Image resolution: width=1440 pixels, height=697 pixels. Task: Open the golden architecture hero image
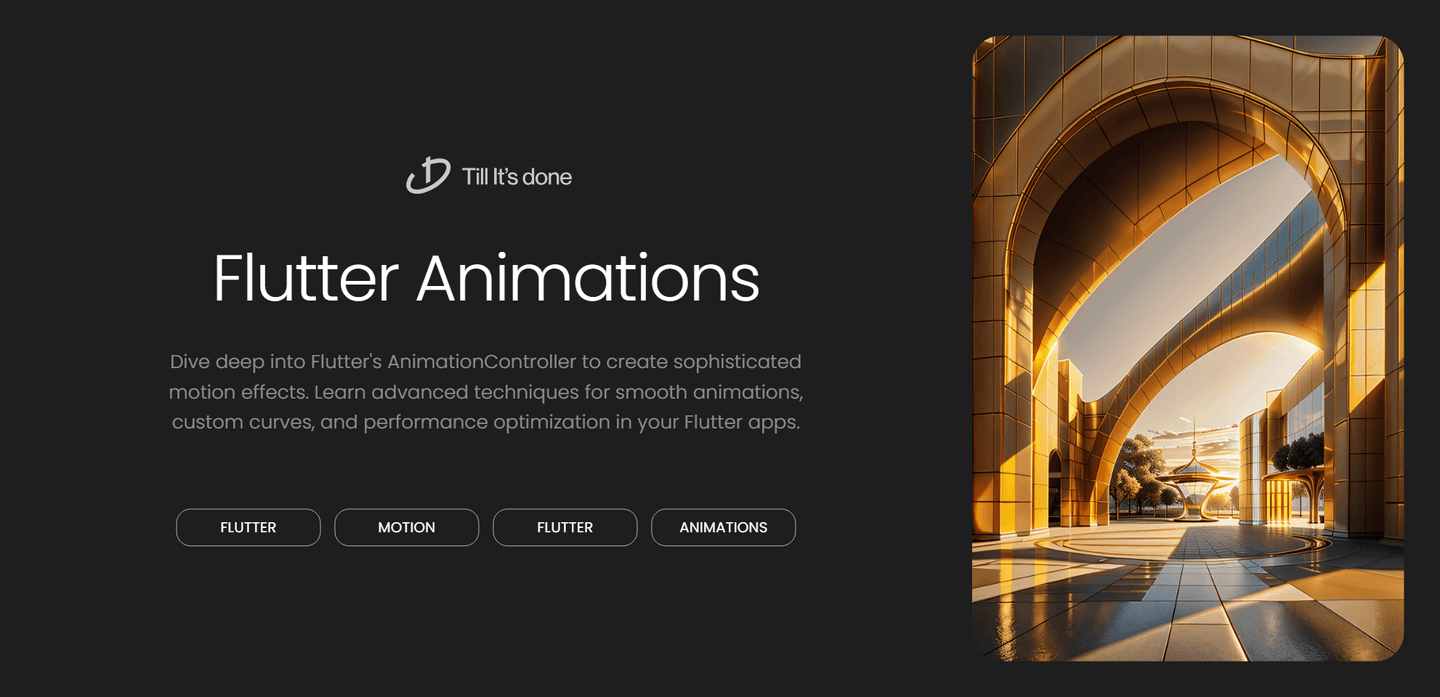pos(1188,350)
